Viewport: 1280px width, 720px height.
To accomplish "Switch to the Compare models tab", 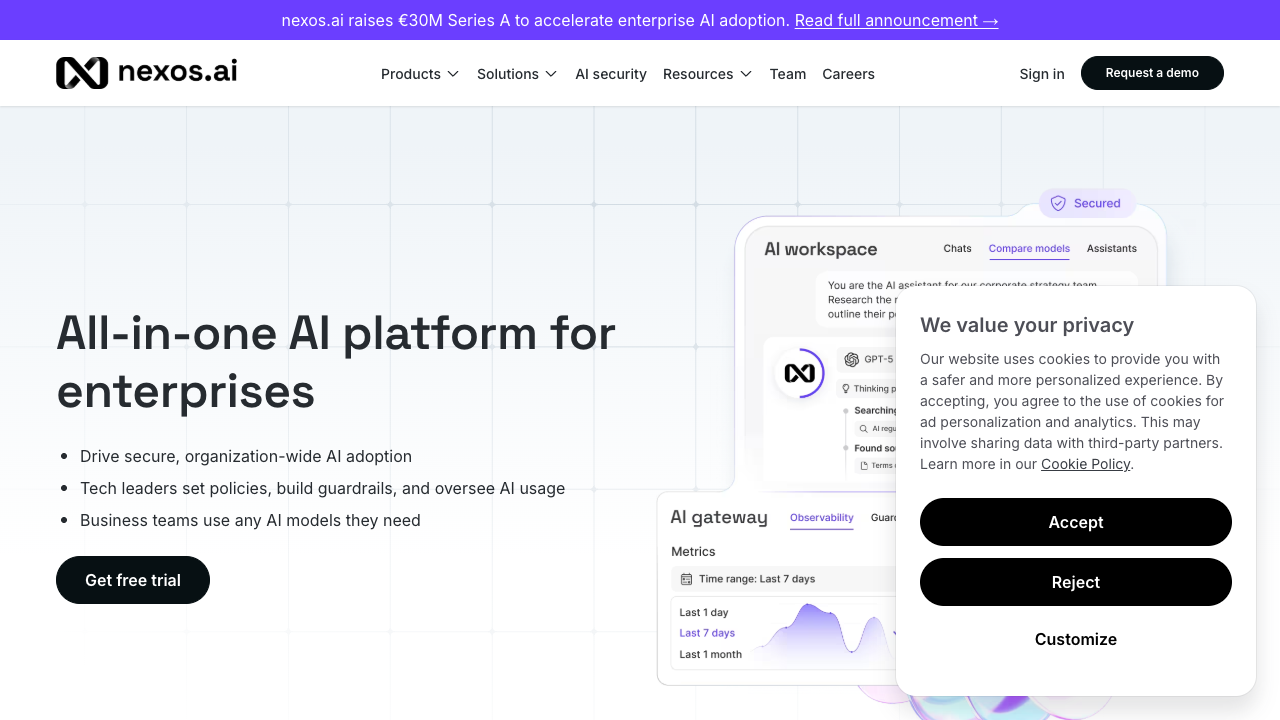I will tap(1029, 249).
